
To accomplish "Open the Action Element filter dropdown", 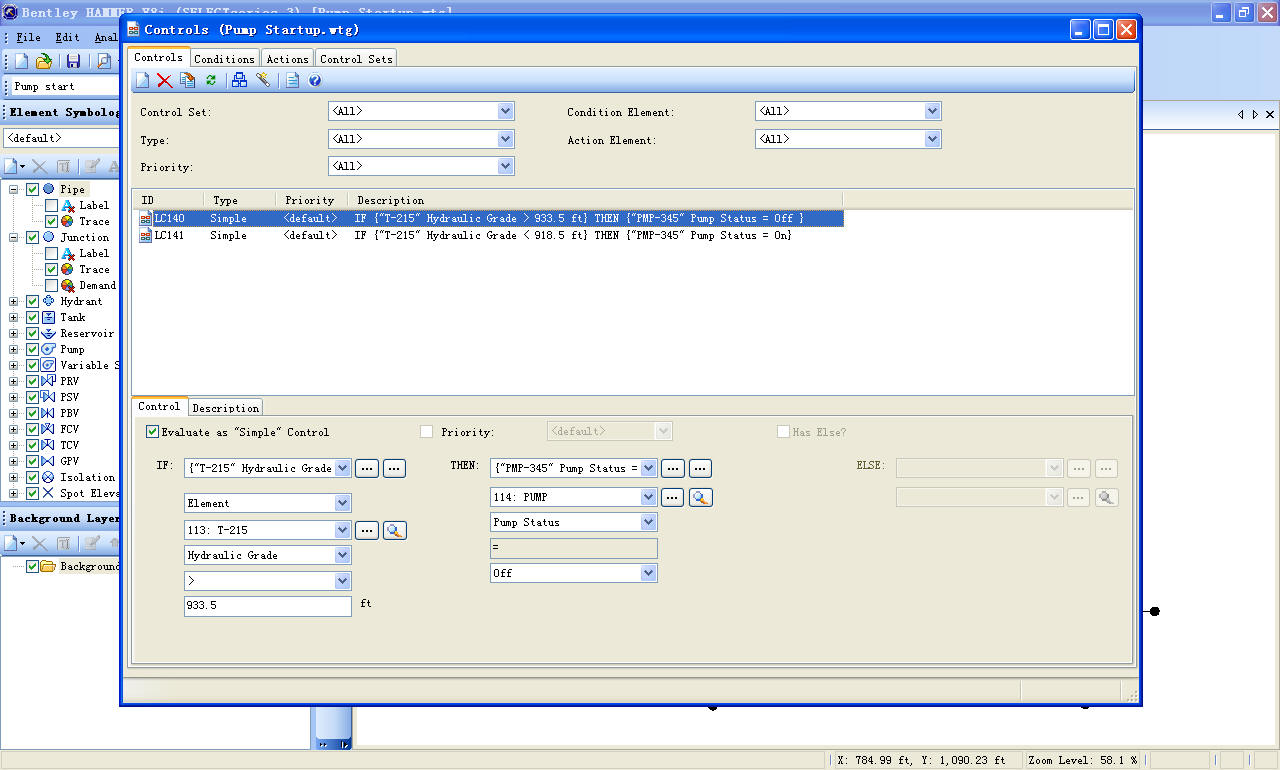I will [932, 139].
